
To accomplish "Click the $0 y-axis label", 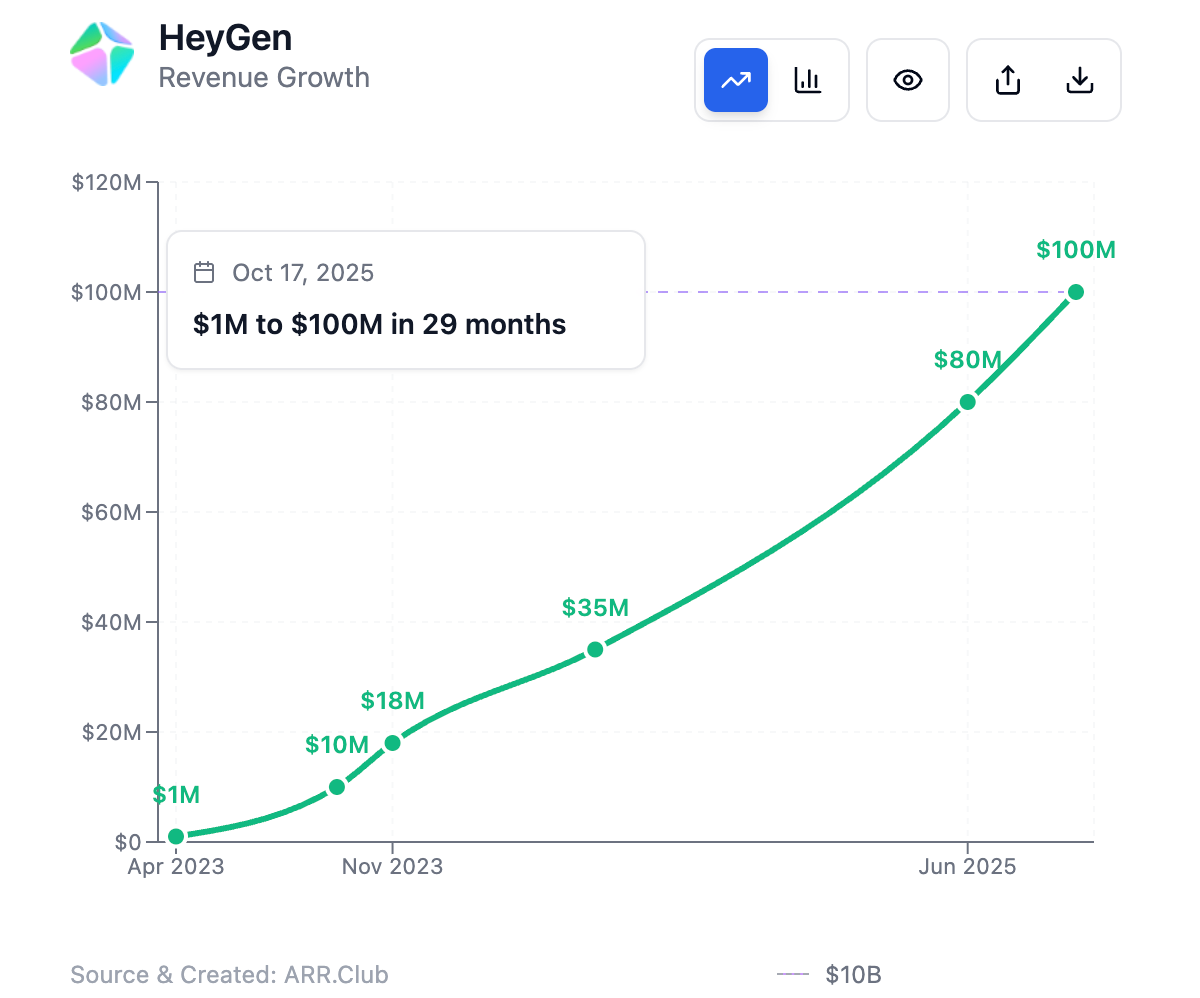I will point(127,842).
